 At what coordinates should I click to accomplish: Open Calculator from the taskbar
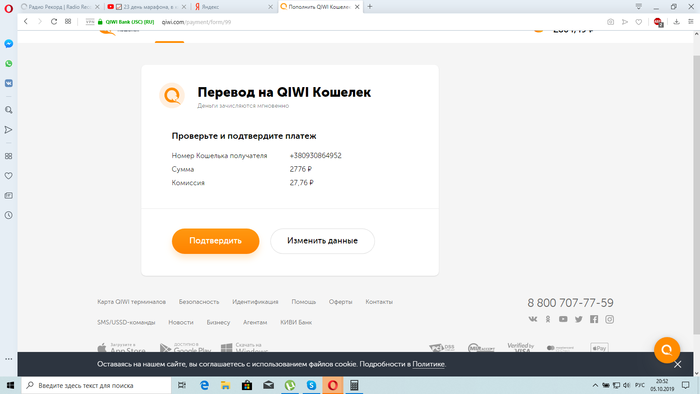tap(354, 386)
